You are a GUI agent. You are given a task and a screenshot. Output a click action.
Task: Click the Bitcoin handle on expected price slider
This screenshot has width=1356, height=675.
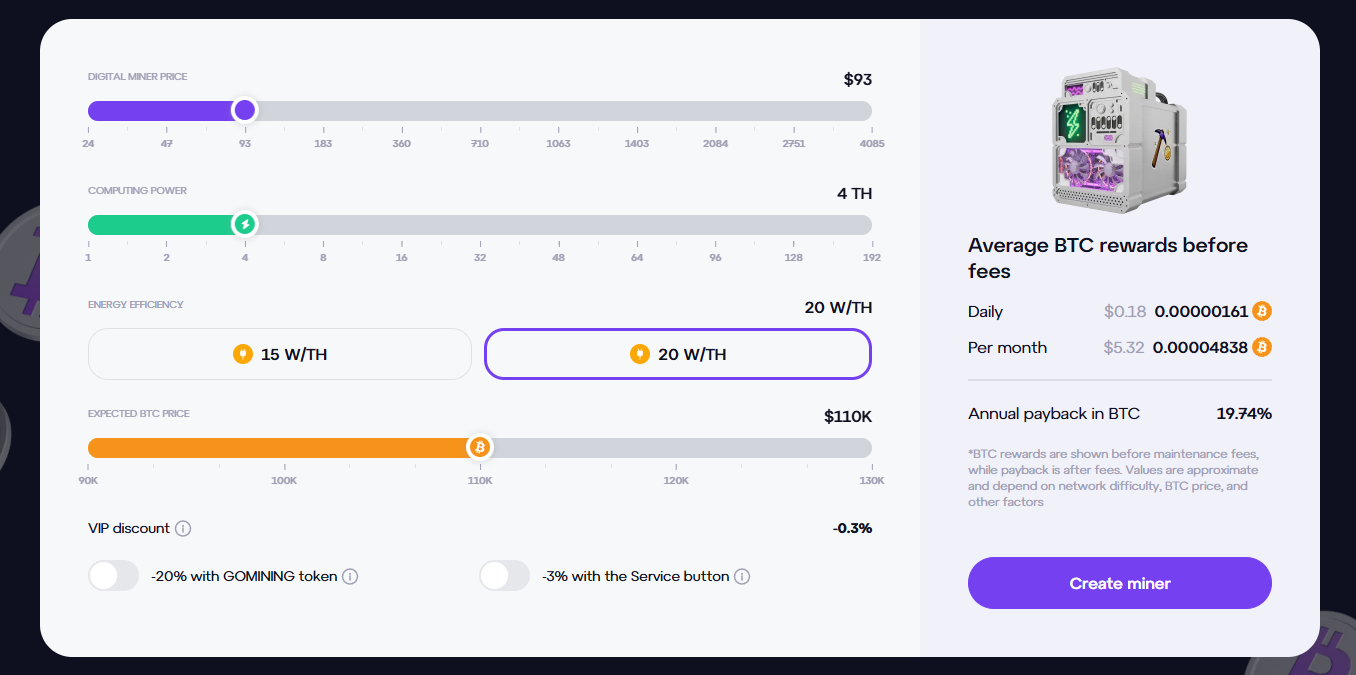pyautogui.click(x=480, y=447)
